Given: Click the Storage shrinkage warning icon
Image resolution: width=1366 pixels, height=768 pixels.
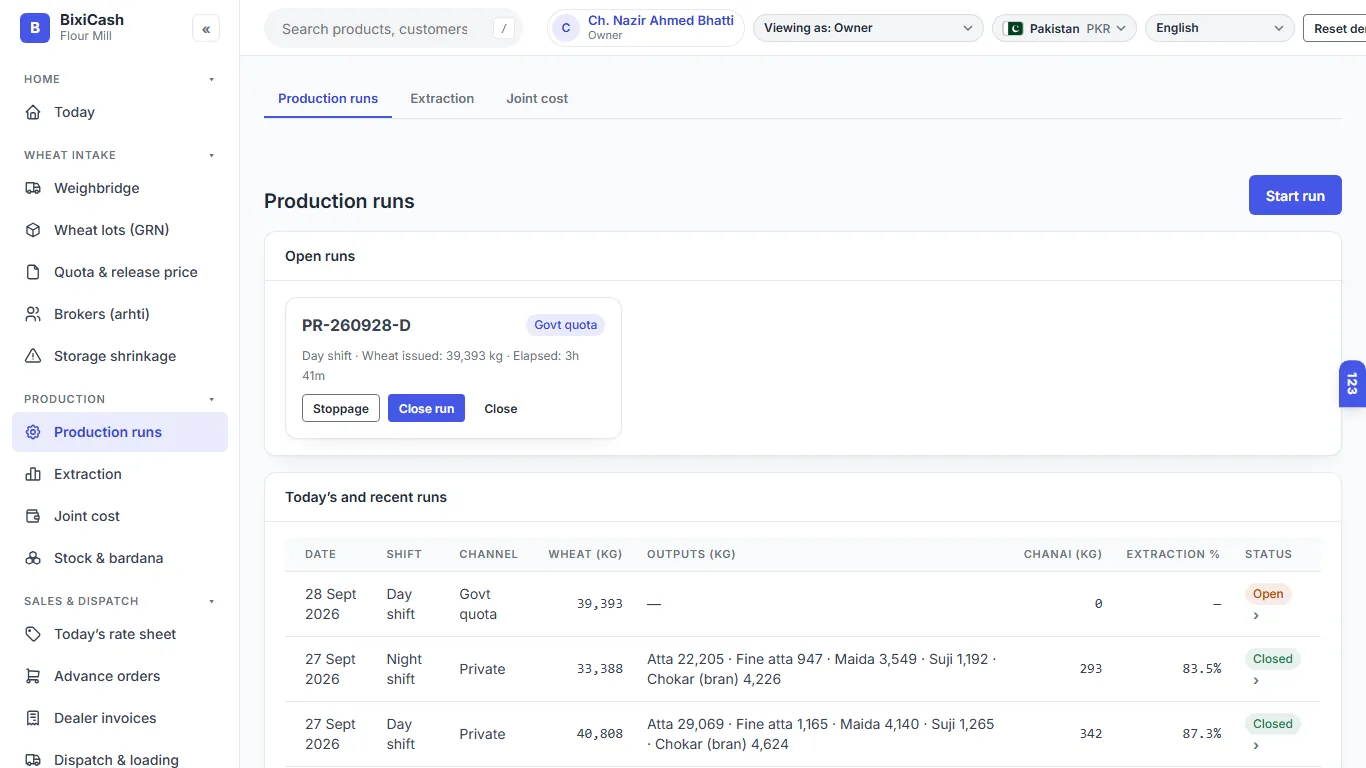Looking at the screenshot, I should click(x=33, y=356).
